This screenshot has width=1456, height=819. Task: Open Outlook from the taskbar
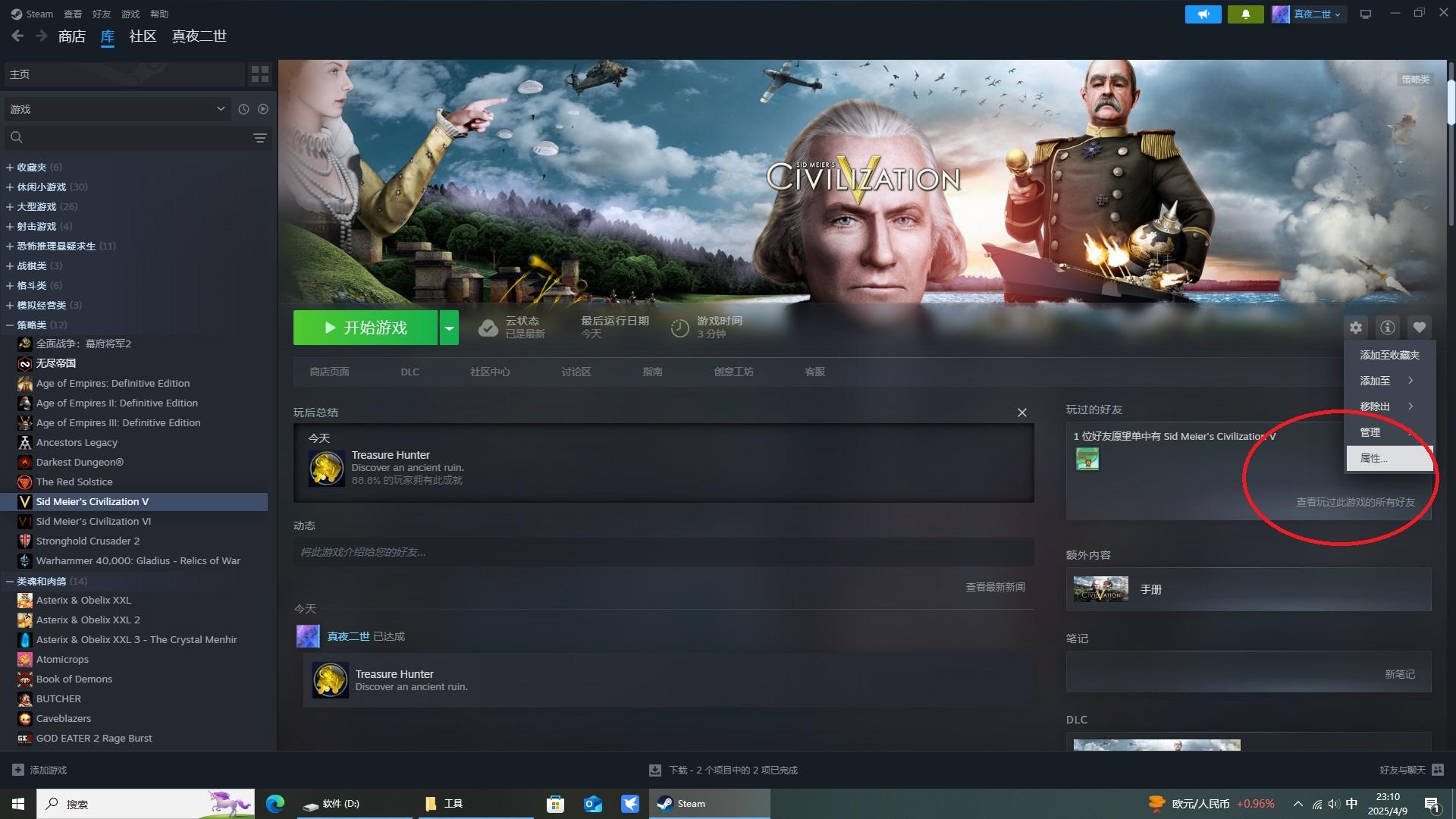[x=593, y=804]
